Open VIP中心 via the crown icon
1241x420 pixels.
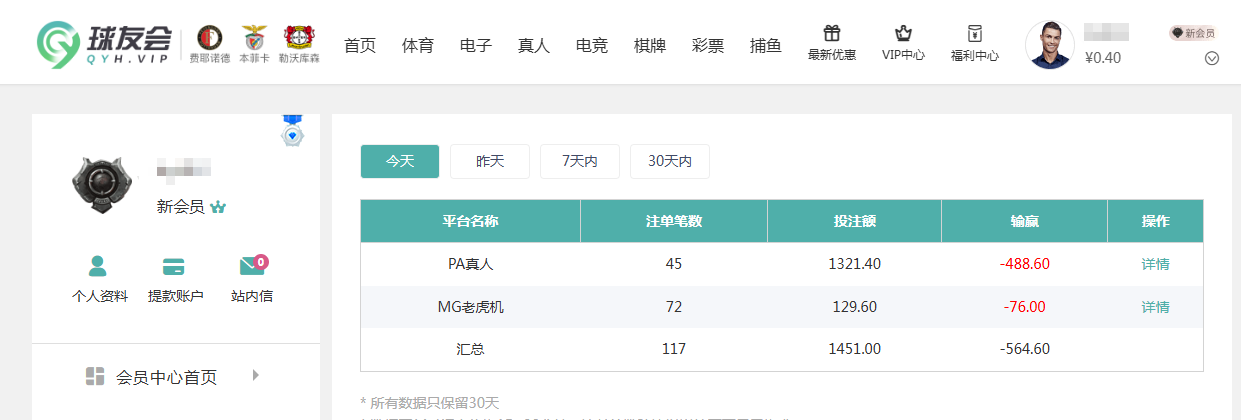click(x=902, y=35)
